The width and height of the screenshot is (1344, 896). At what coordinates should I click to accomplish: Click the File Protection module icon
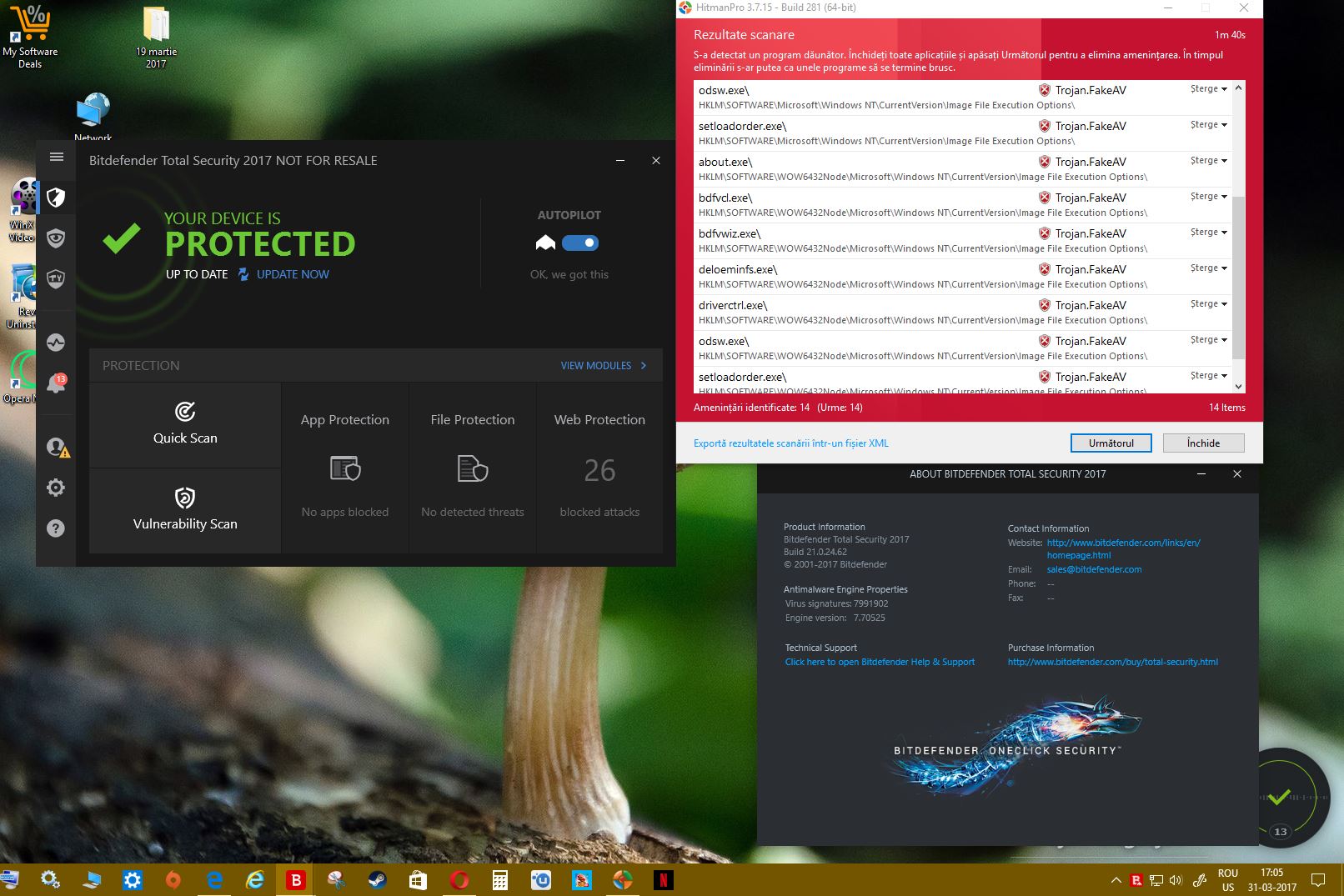[473, 468]
